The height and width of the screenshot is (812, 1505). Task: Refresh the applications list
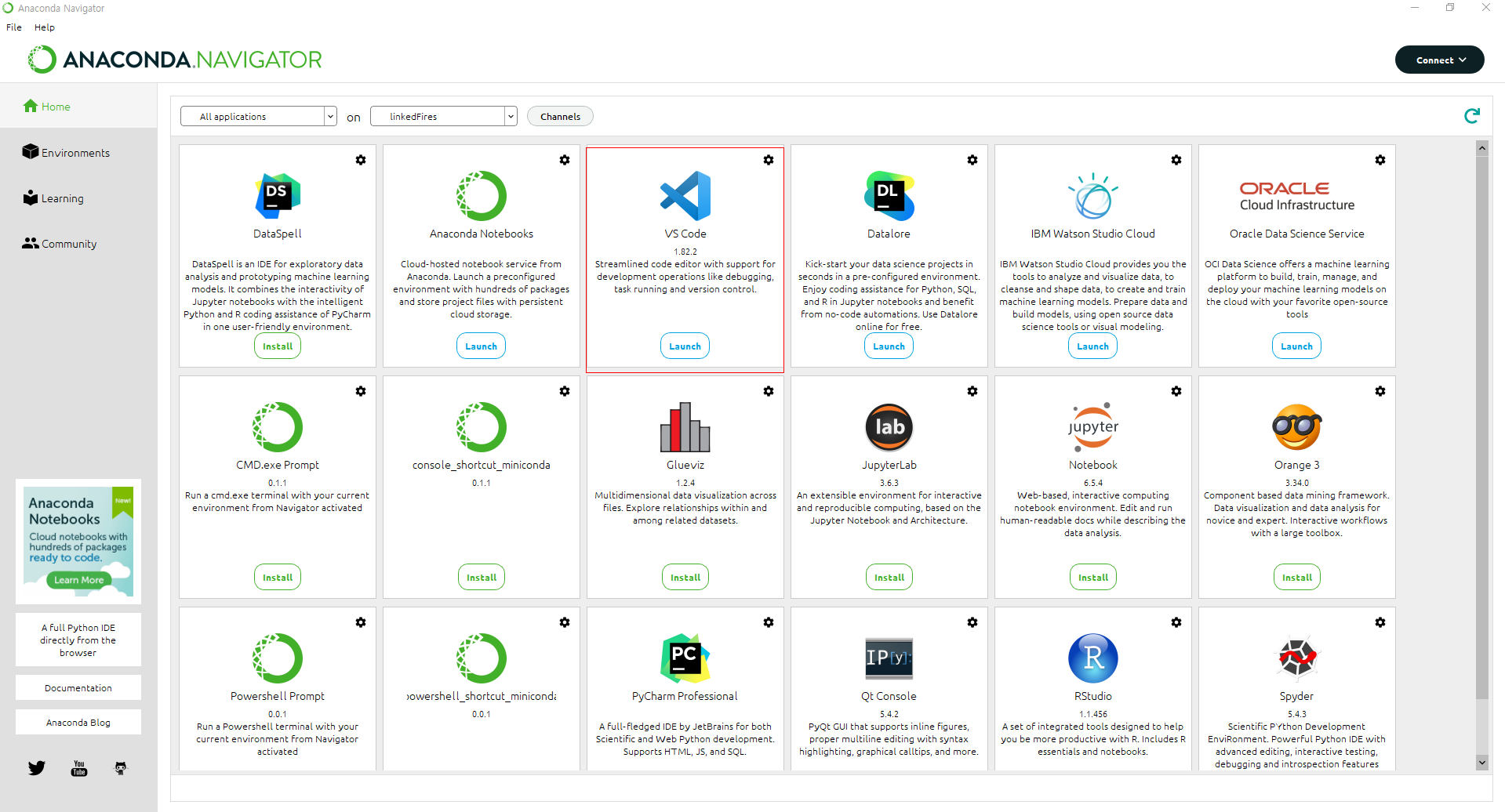pyautogui.click(x=1472, y=116)
